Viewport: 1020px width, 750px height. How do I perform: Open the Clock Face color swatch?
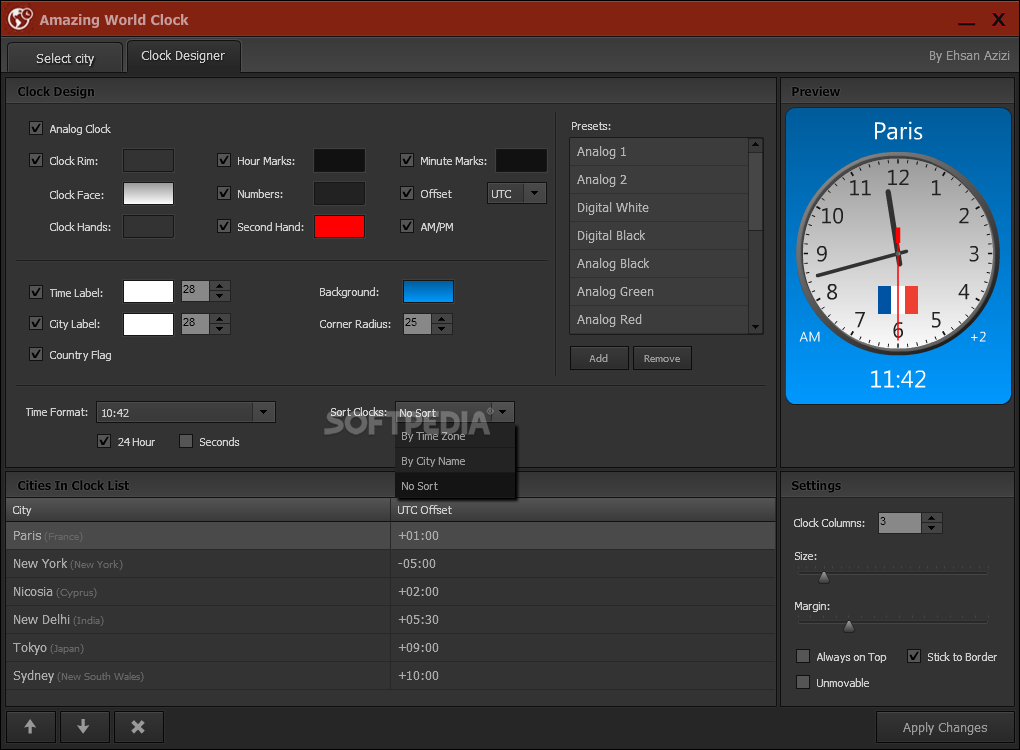[x=148, y=193]
